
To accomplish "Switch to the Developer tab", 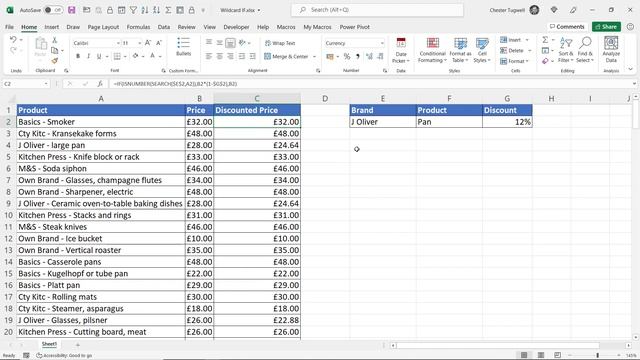I will 236,27.
